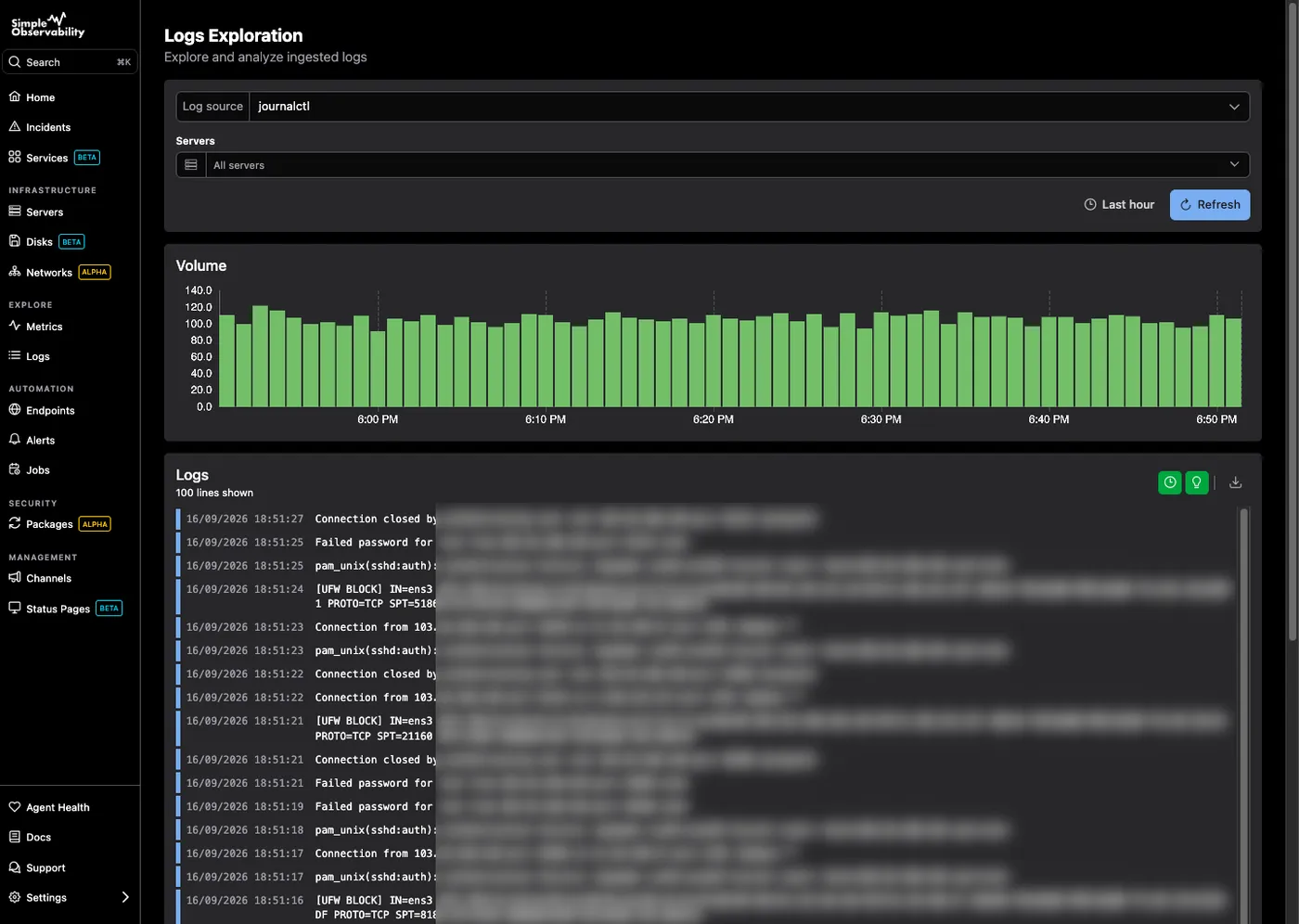Screen dimensions: 1299x924
Task: Click the '100 lines shown' text
Action: [214, 493]
